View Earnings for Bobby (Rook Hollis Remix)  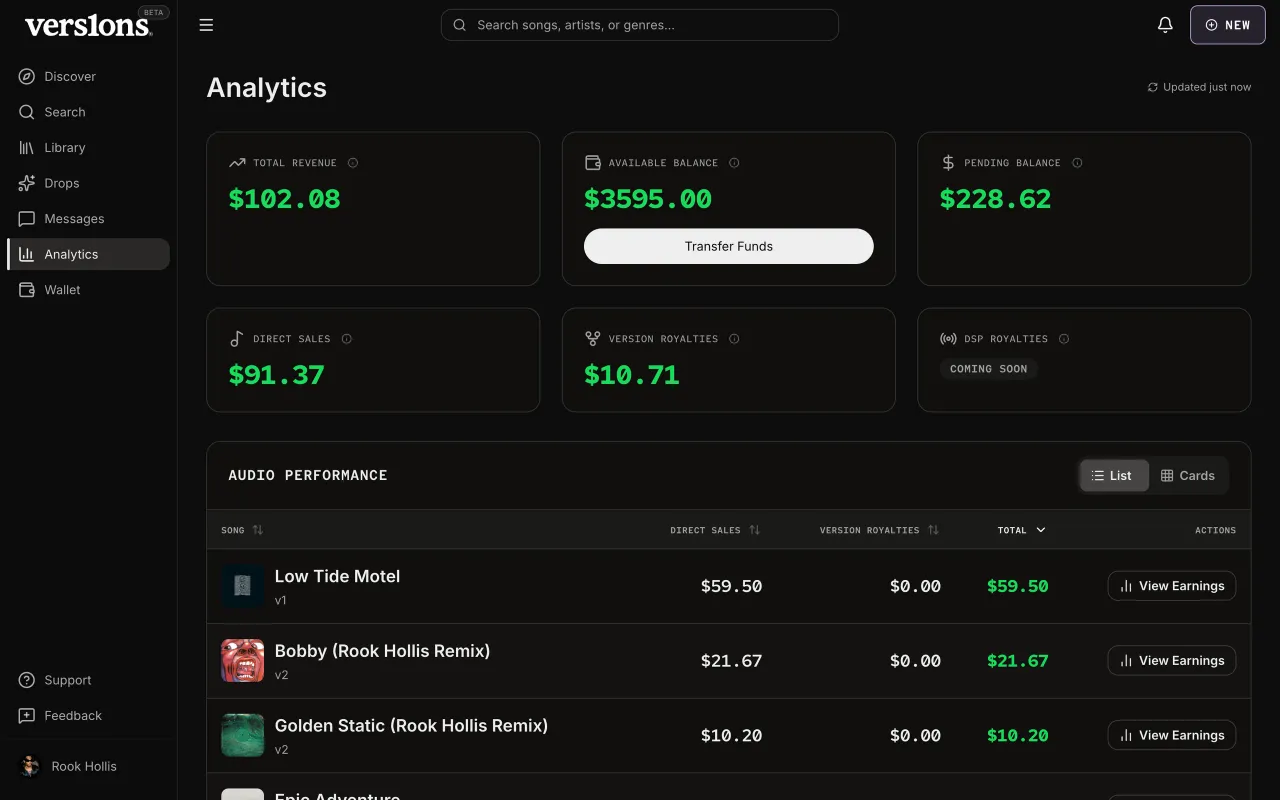tap(1172, 660)
